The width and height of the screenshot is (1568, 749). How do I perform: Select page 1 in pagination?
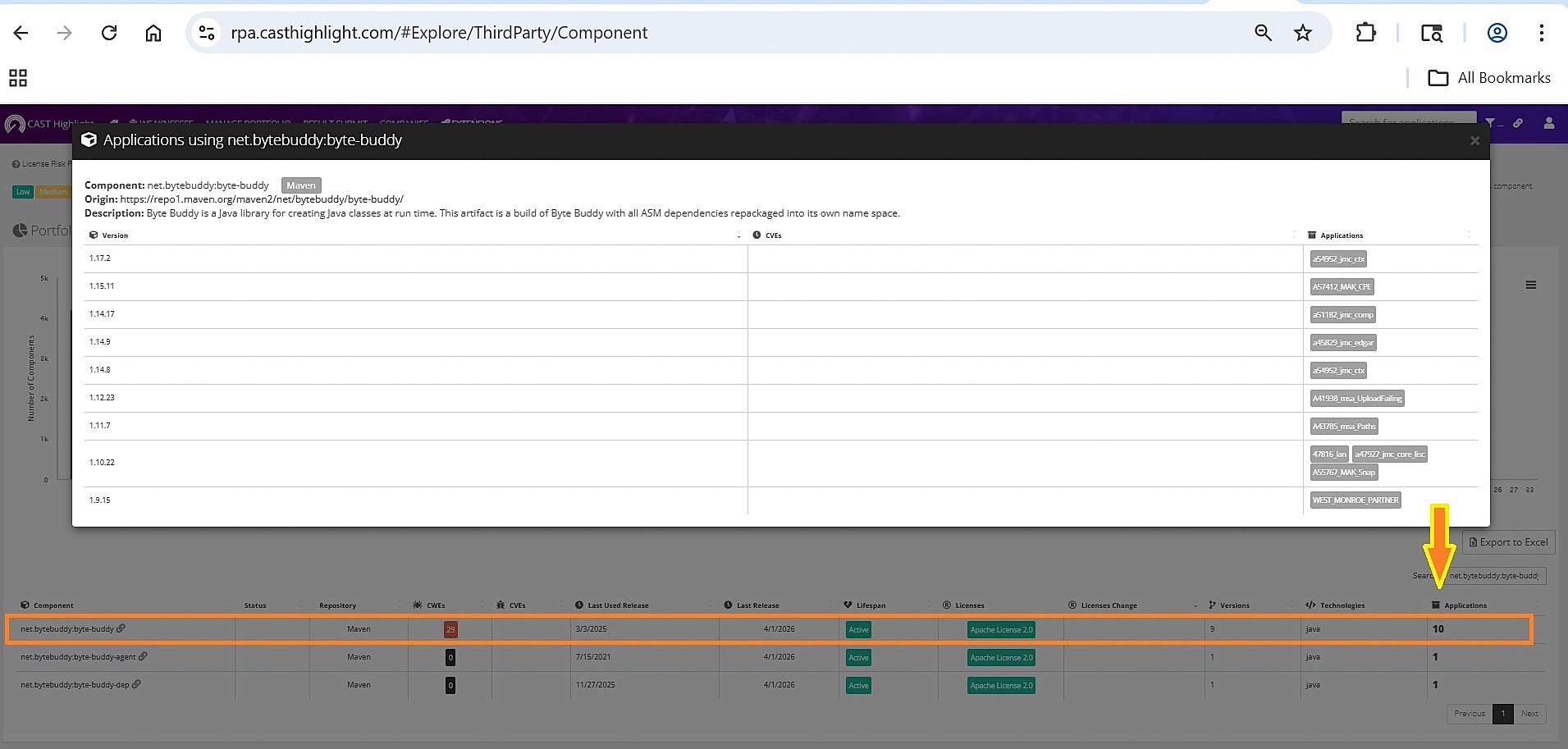click(1503, 714)
